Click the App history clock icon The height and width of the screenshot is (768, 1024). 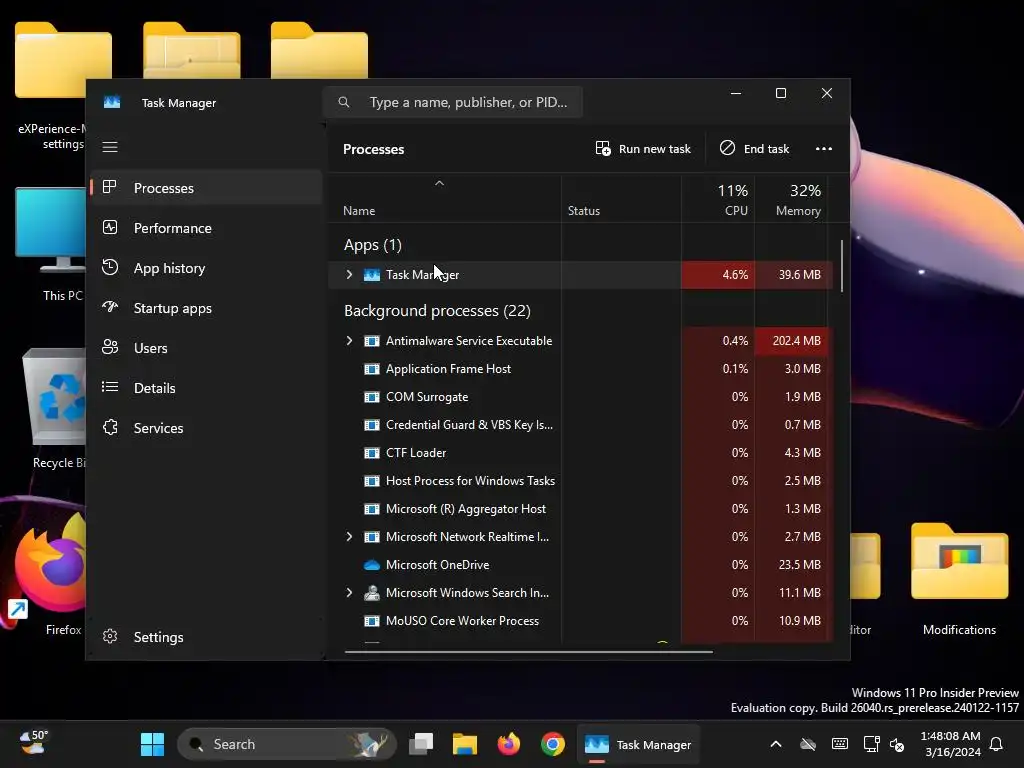click(110, 267)
